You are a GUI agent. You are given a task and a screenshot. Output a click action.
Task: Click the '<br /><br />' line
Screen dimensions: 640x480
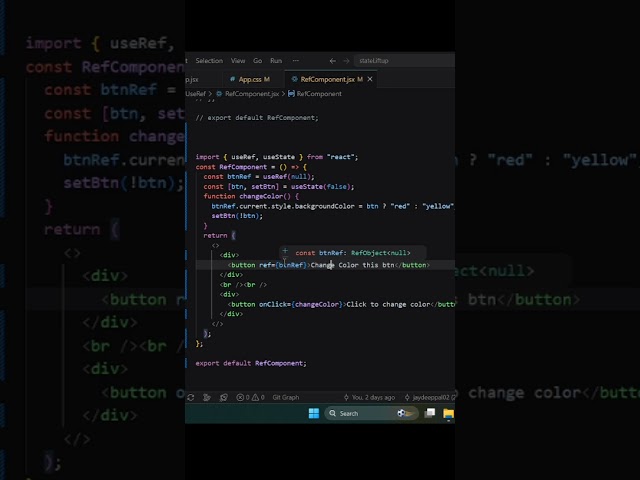pos(243,285)
